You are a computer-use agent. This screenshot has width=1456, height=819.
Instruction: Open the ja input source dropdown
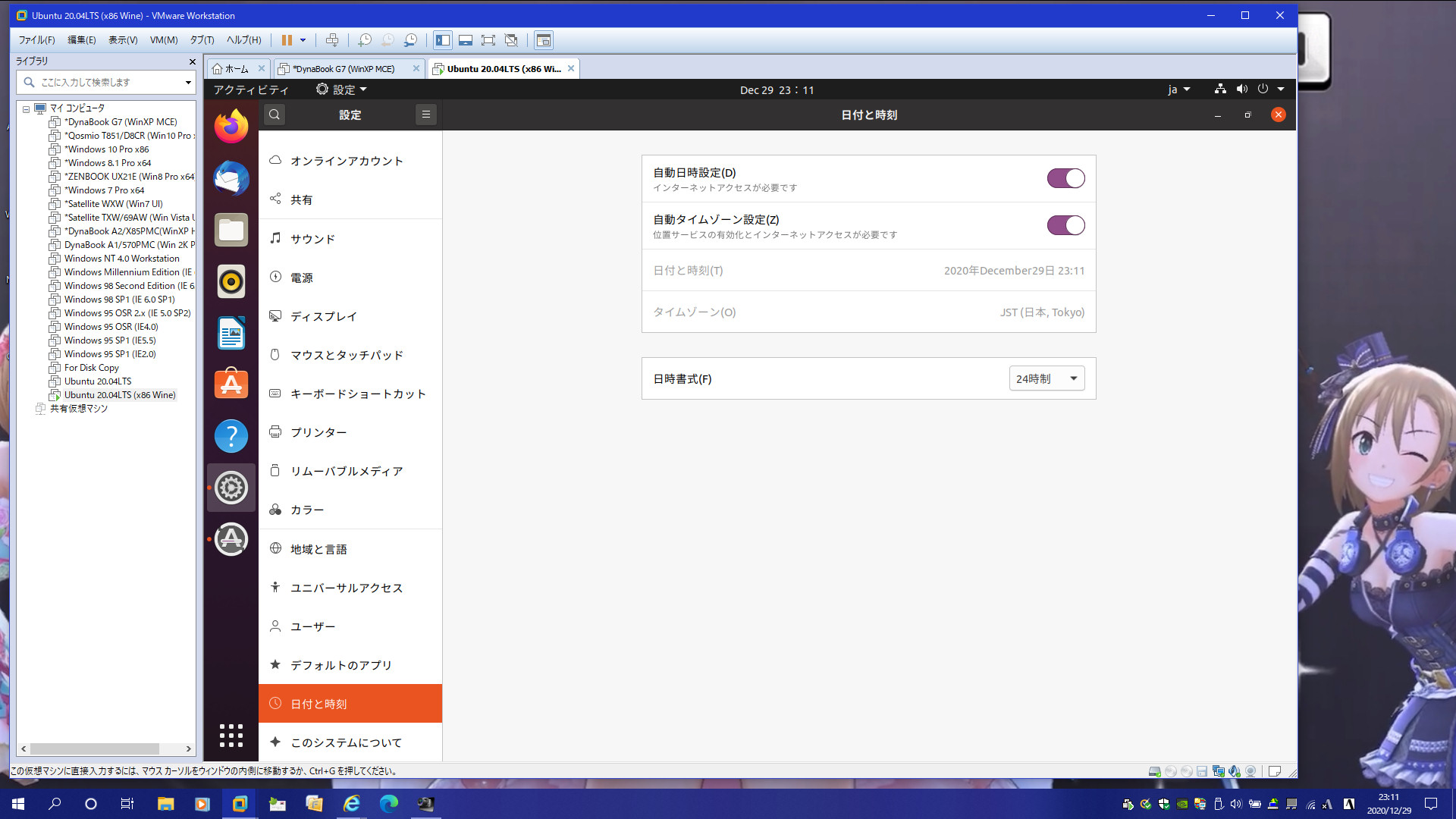tap(1178, 89)
